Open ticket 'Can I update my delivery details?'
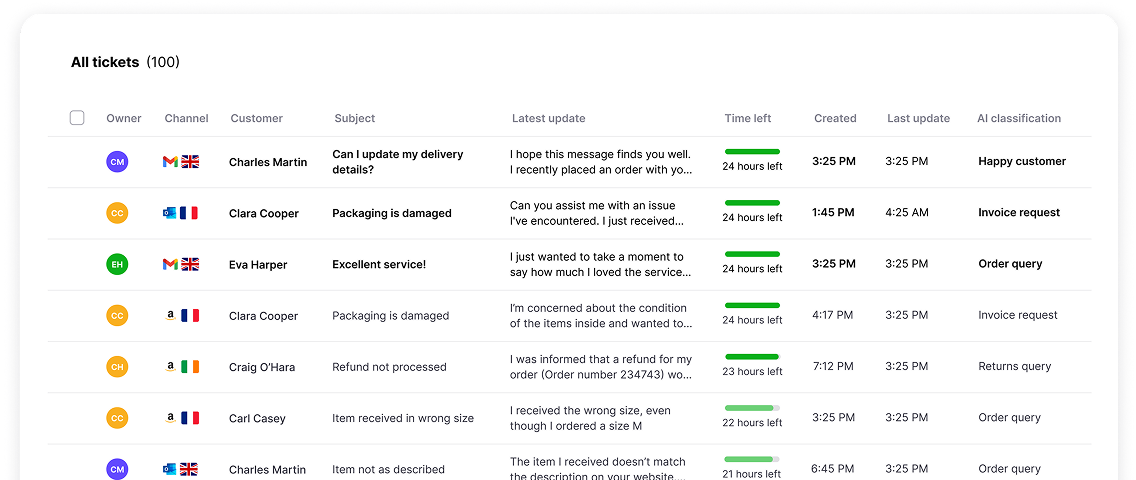1136x480 pixels. point(398,162)
